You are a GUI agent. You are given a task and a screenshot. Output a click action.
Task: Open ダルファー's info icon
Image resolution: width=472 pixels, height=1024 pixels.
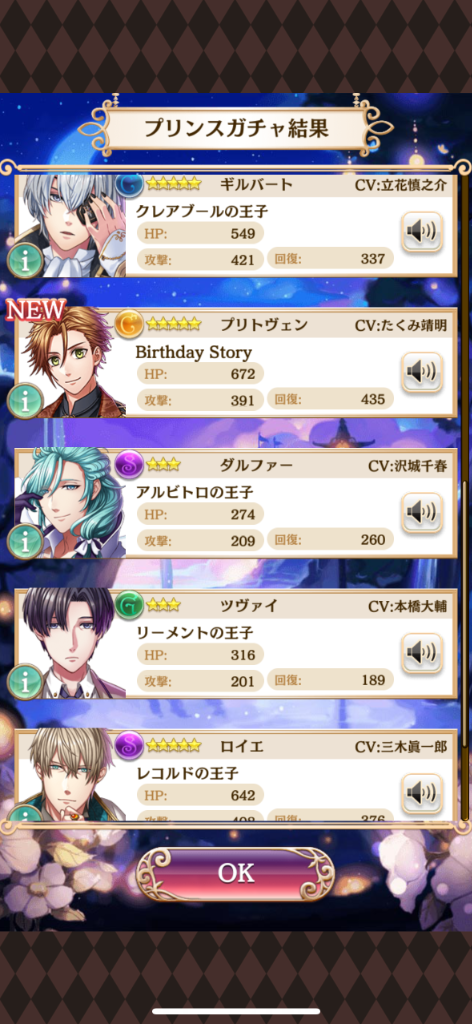[25, 541]
